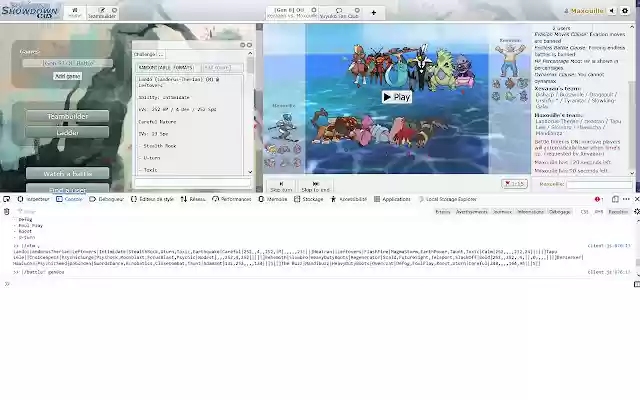Click the team text box showing Landorus-Therian
Viewport: 640px width, 400px height.
click(190, 124)
